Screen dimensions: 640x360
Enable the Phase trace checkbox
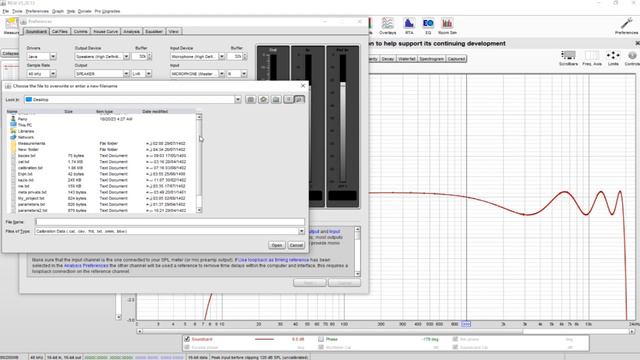(x=321, y=339)
